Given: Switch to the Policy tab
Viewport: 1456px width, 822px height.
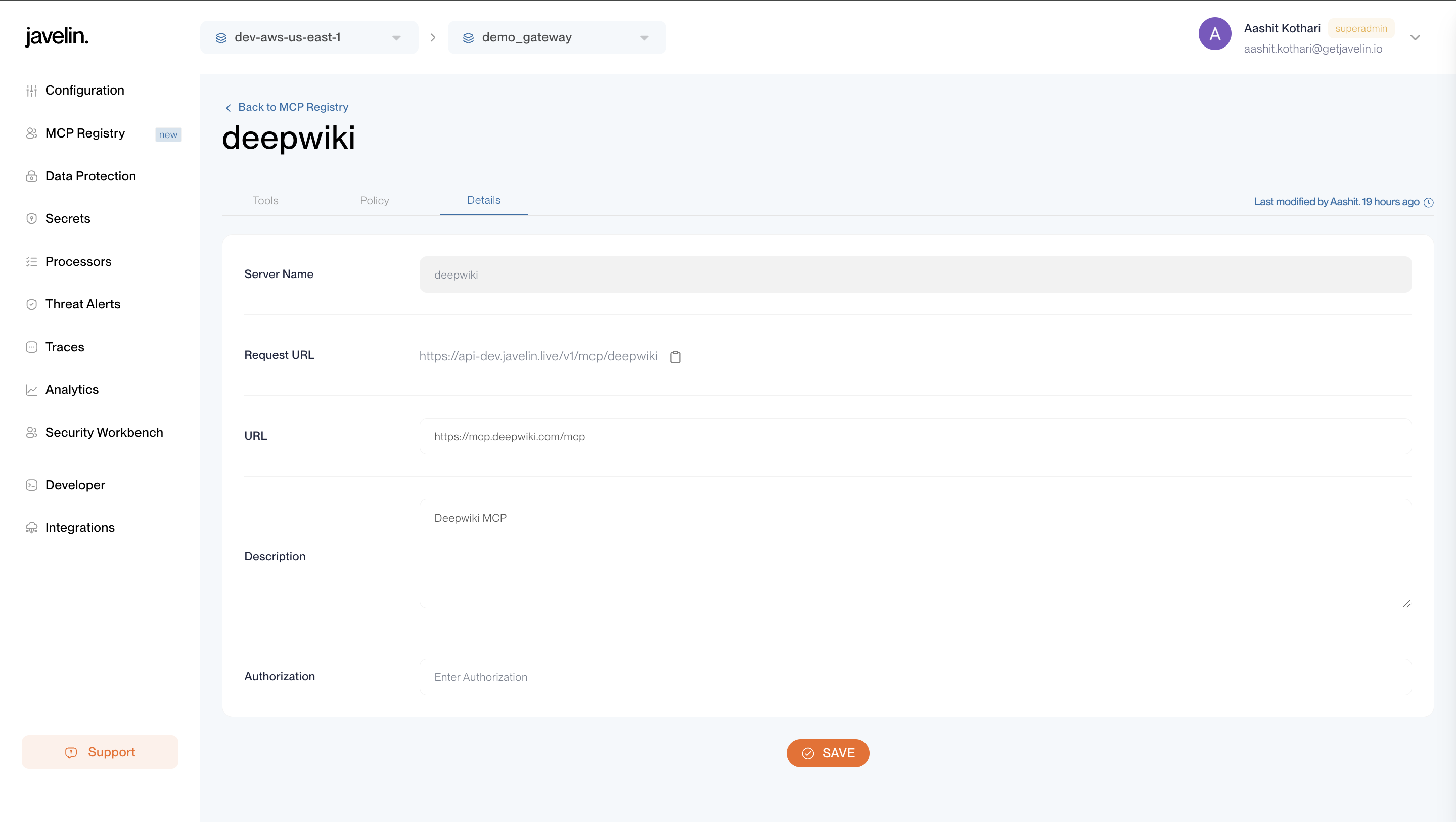Looking at the screenshot, I should tap(374, 201).
